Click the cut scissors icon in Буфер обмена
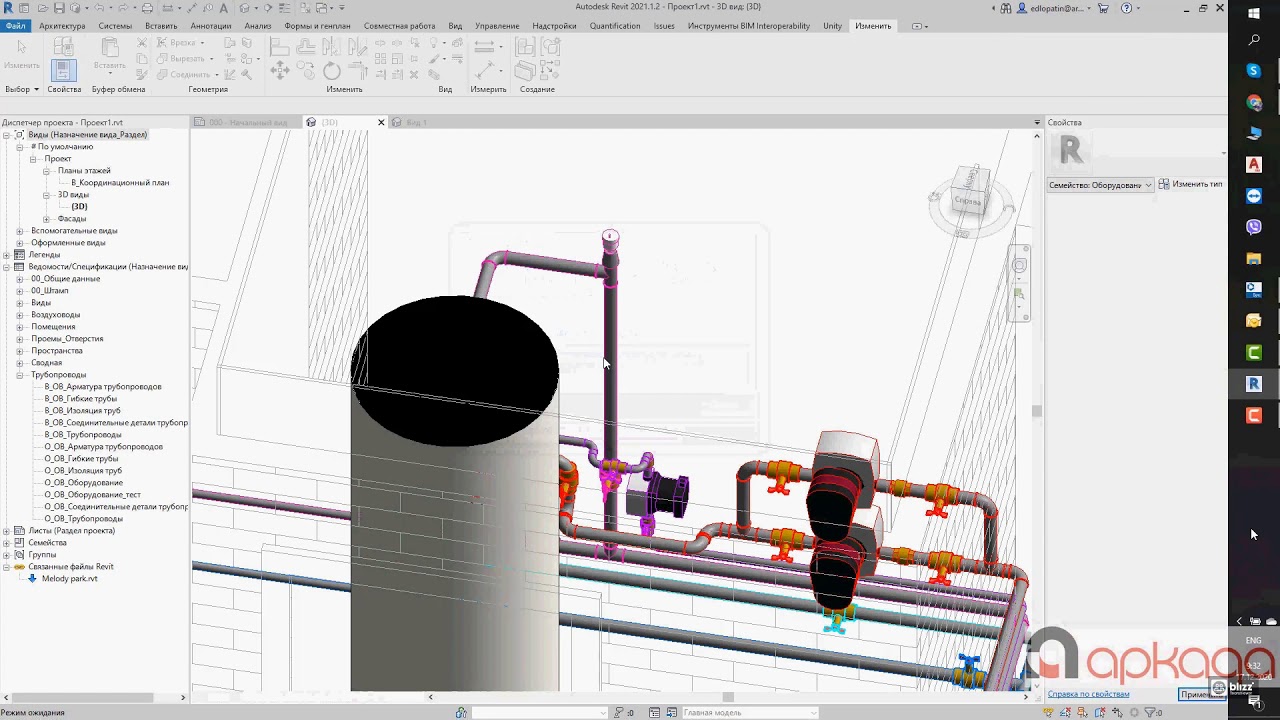 (x=141, y=43)
